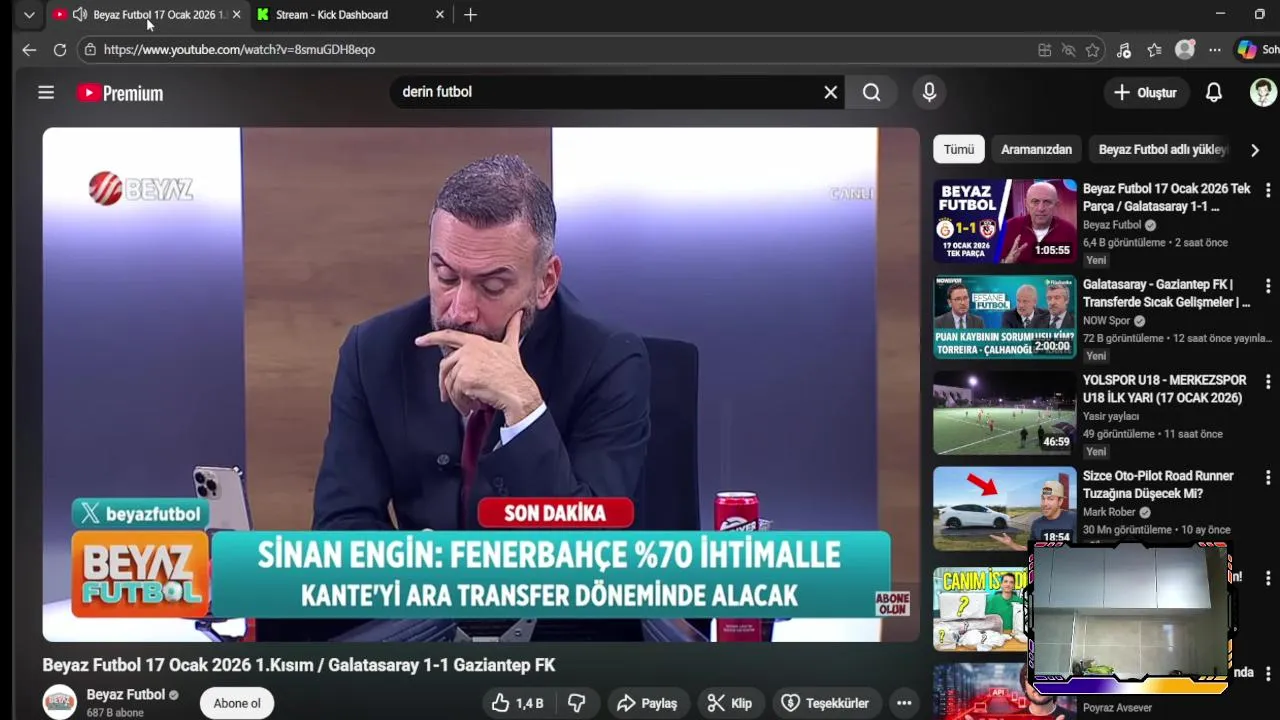Clear the search text with the X icon
The height and width of the screenshot is (720, 1280).
[830, 92]
